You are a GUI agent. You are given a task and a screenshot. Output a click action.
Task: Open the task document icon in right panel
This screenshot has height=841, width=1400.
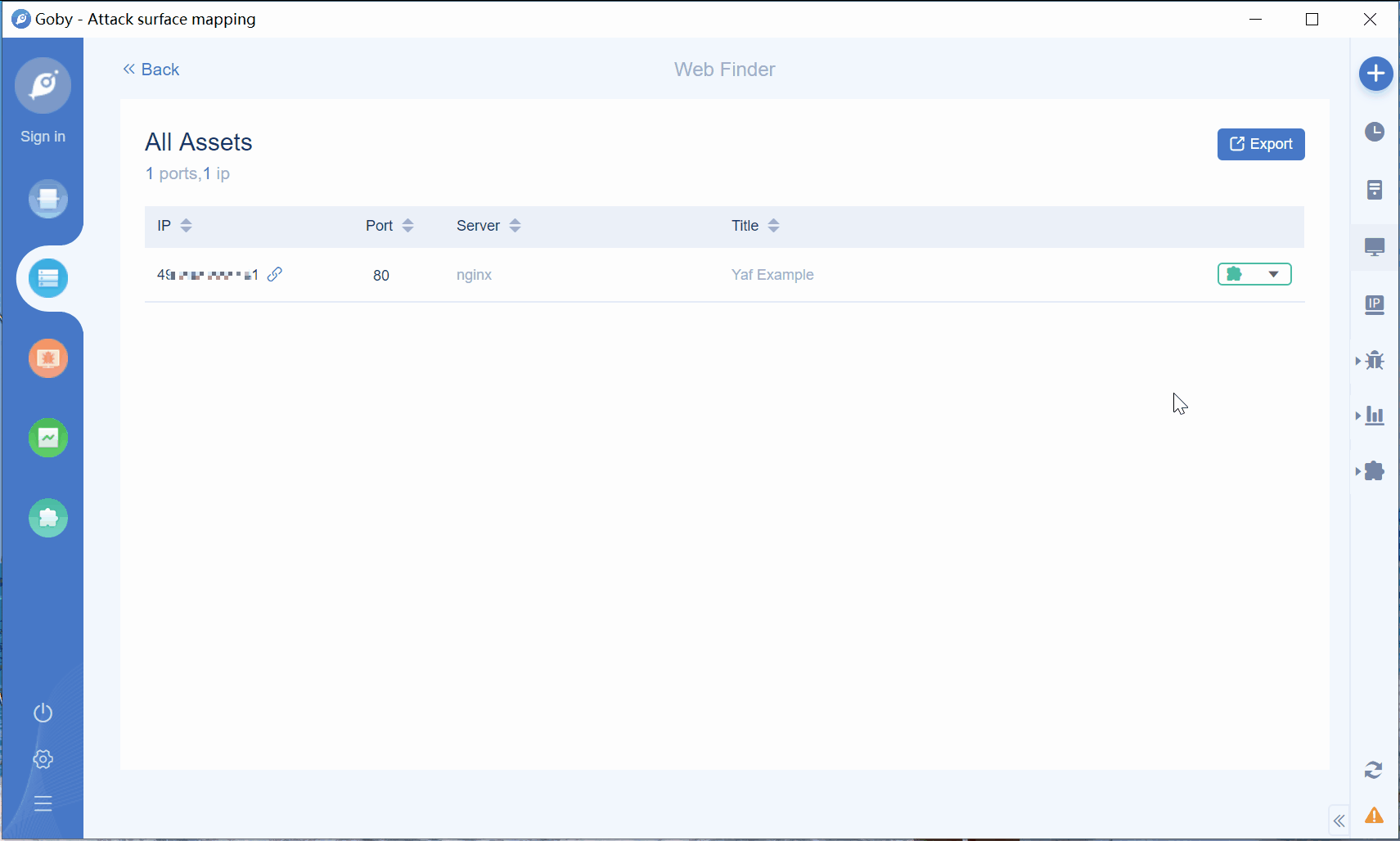pyautogui.click(x=1375, y=190)
